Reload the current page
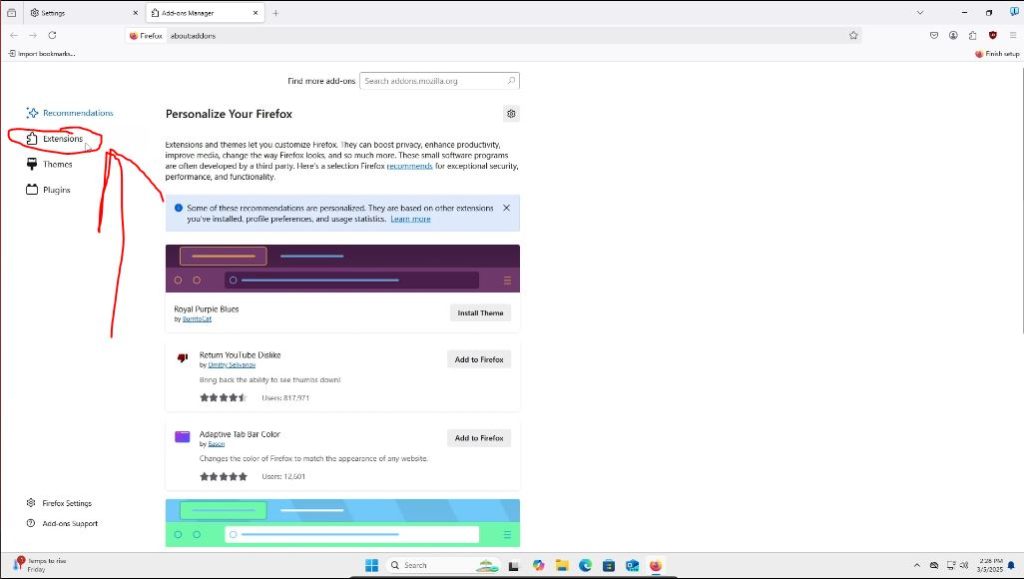The width and height of the screenshot is (1024, 579). [x=52, y=35]
